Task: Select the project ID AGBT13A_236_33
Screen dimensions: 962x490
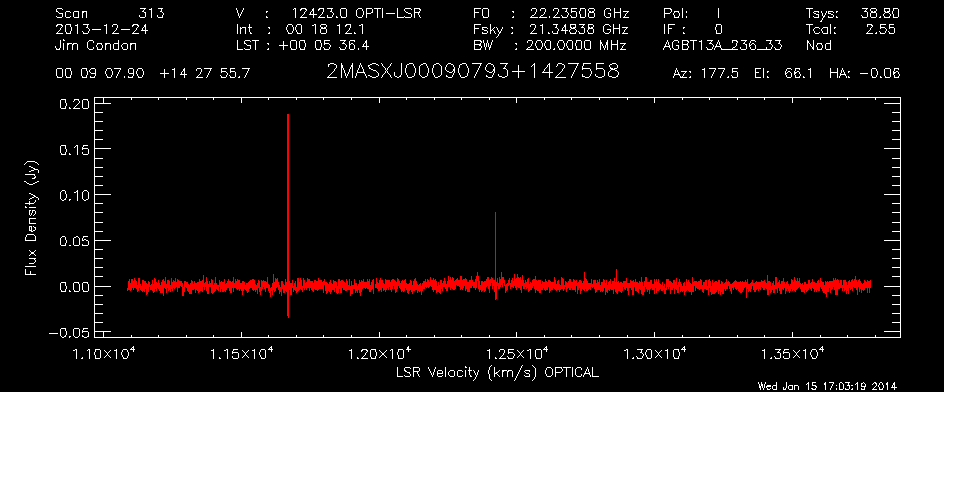Action: coord(723,45)
